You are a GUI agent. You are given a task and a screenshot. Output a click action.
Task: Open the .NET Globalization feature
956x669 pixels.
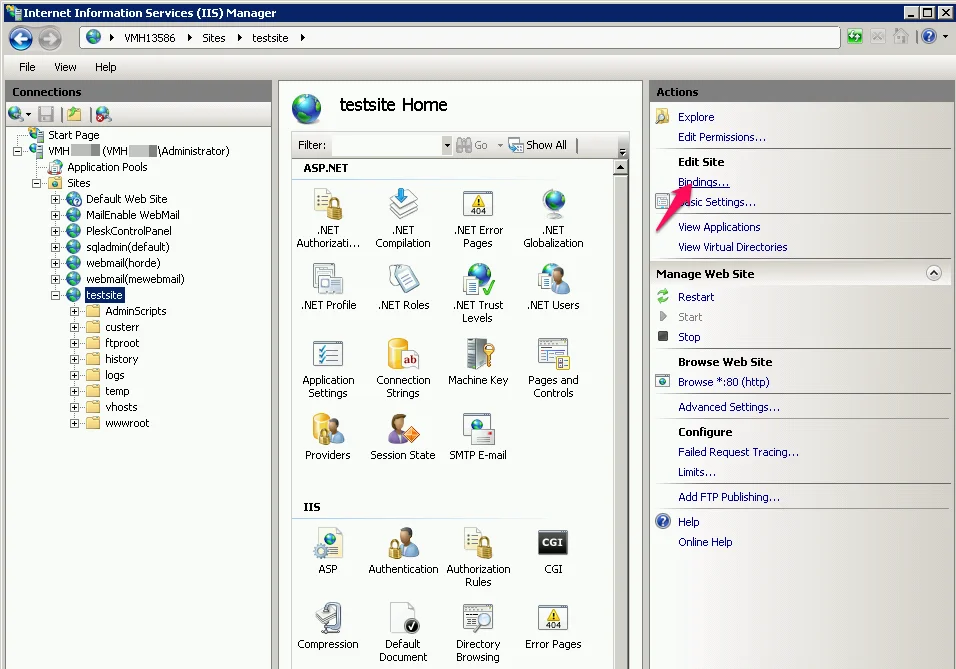click(x=553, y=218)
